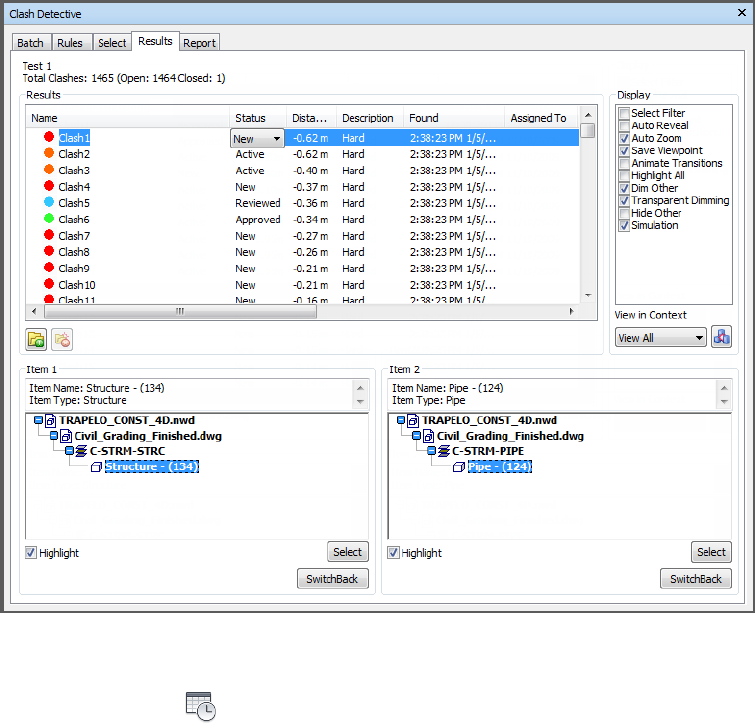Select Pipe - (124) in Item 2 tree
The height and width of the screenshot is (723, 755).
point(500,466)
